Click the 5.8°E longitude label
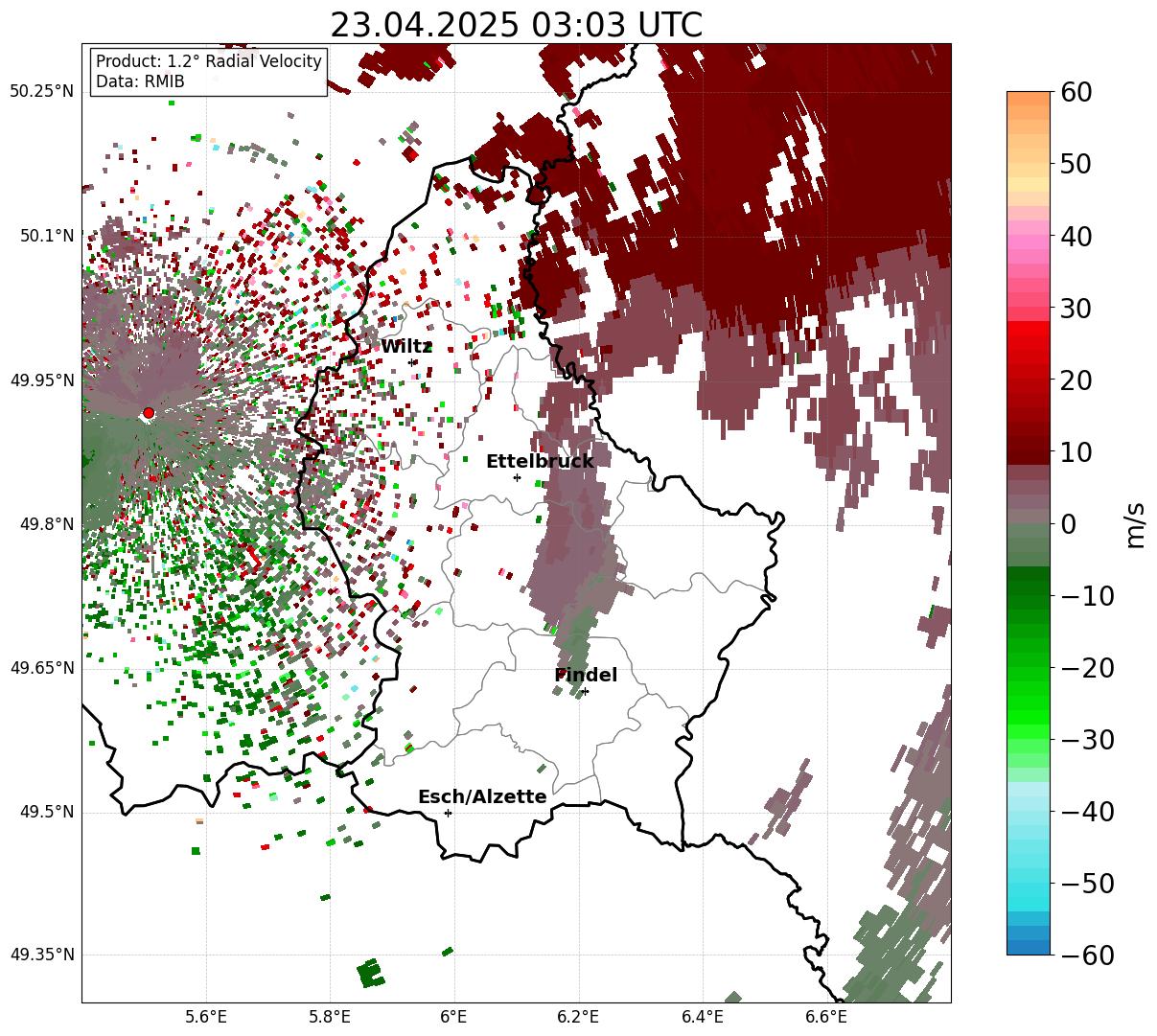Image resolution: width=1157 pixels, height=1036 pixels. [330, 1017]
